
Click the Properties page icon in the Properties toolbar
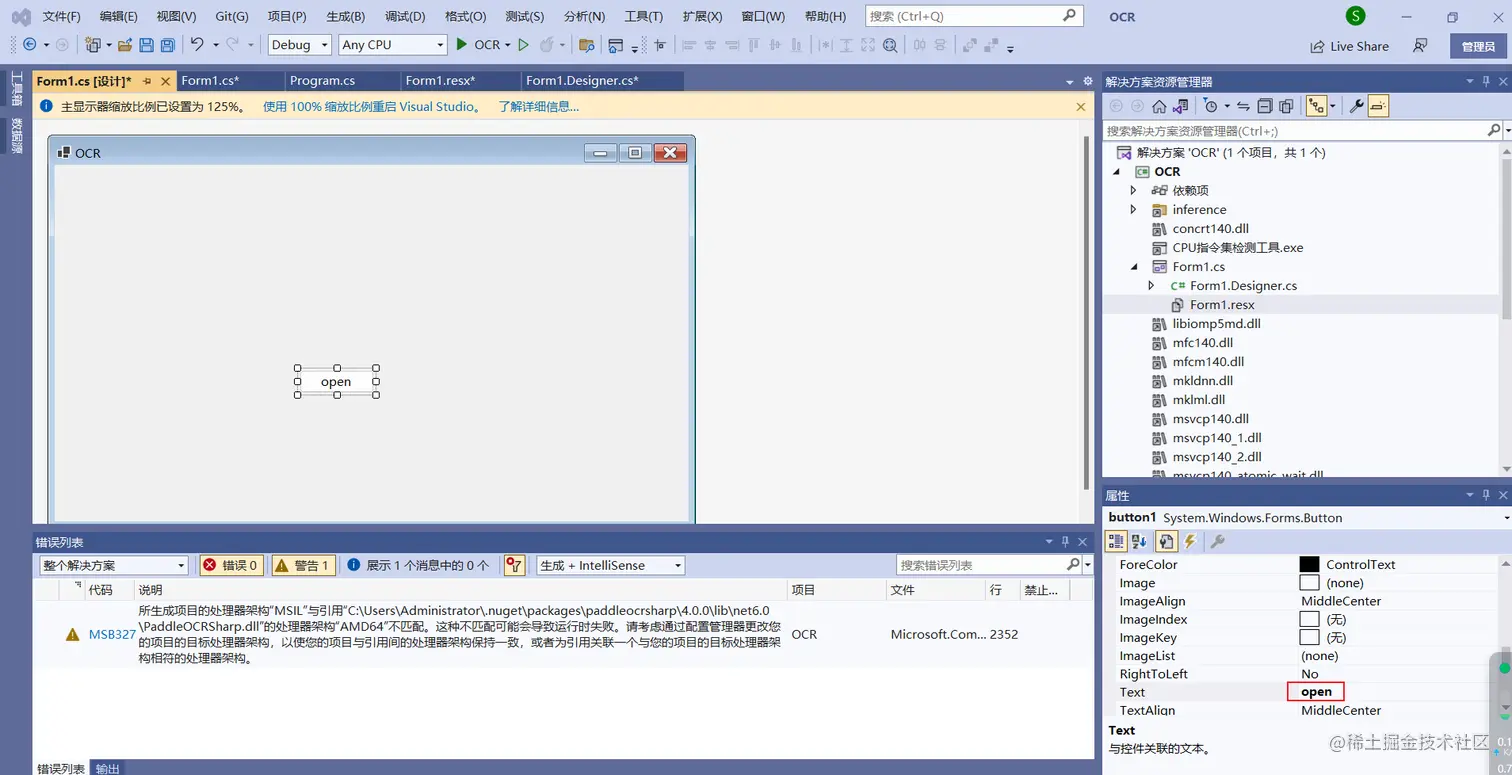pos(1165,541)
